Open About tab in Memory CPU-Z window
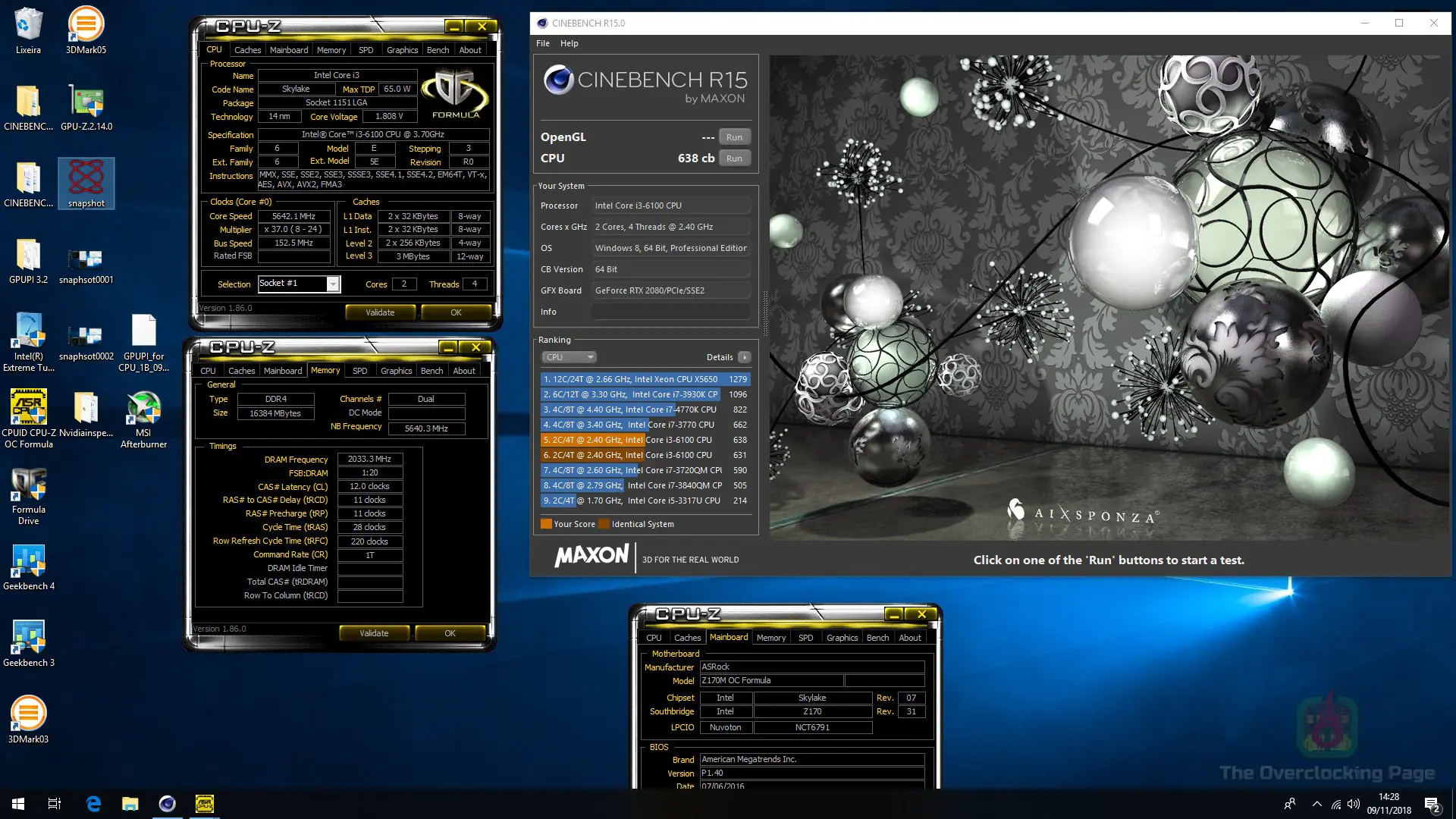Image resolution: width=1456 pixels, height=819 pixels. click(464, 371)
